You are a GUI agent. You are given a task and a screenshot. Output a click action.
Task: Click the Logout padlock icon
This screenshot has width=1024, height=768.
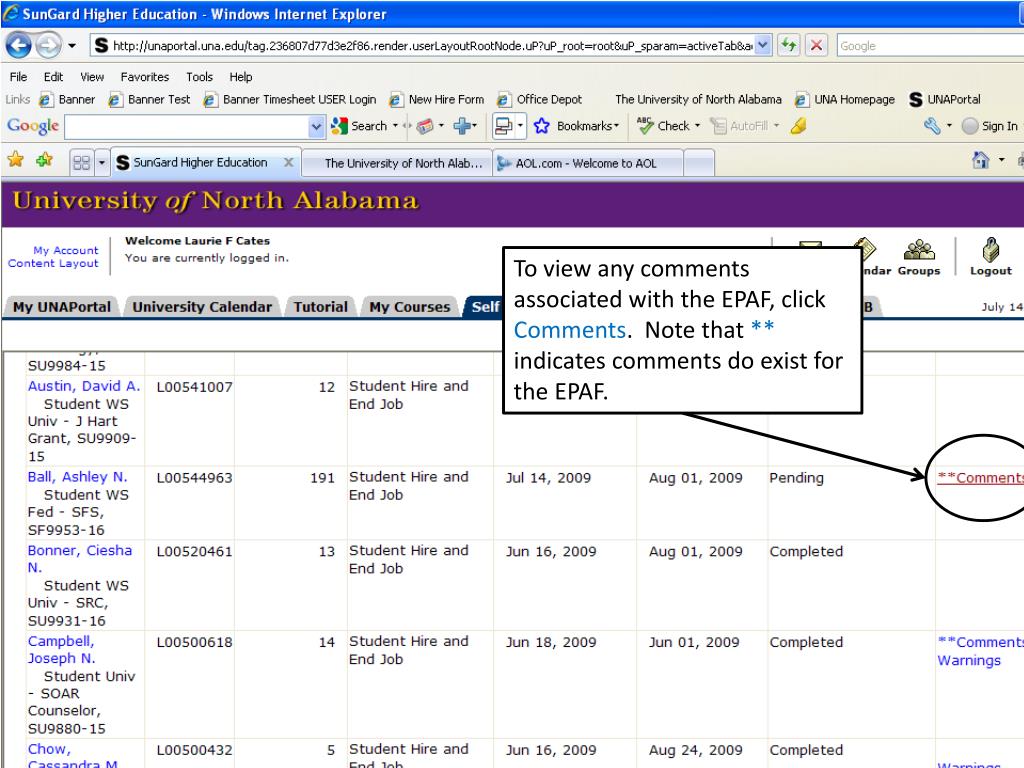tap(991, 257)
